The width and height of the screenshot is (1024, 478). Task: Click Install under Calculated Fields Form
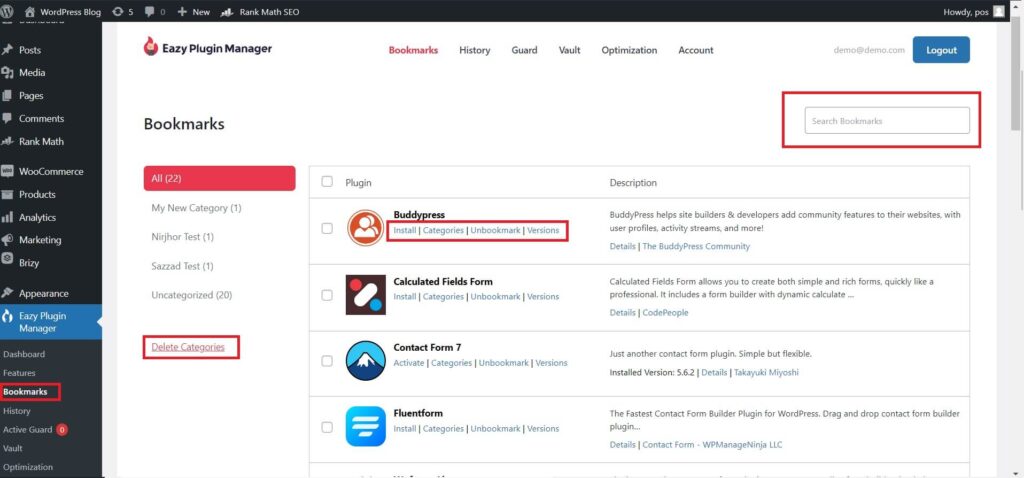pyautogui.click(x=405, y=296)
